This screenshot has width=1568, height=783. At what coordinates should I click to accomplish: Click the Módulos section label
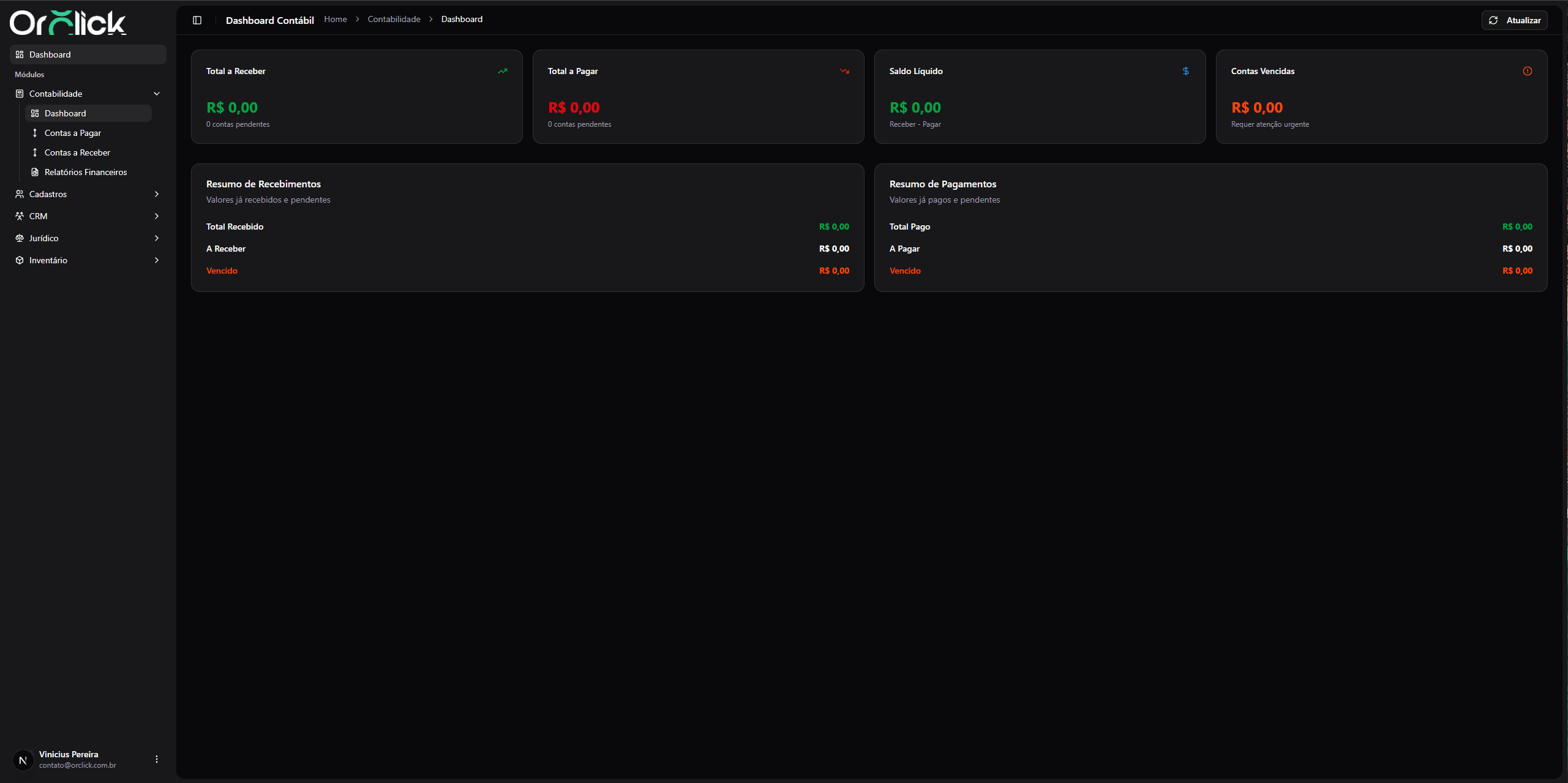pyautogui.click(x=29, y=74)
